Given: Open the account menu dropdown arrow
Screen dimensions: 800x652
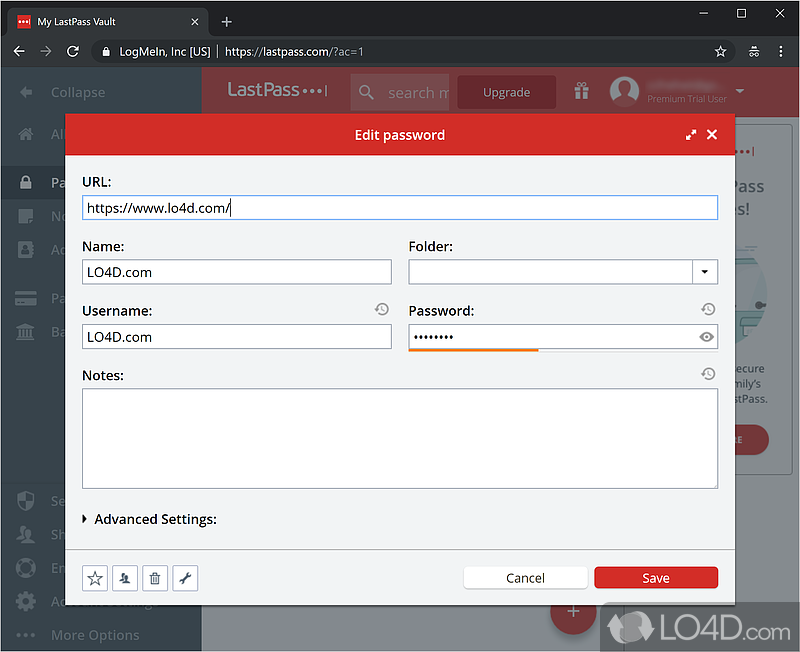Looking at the screenshot, I should 740,91.
